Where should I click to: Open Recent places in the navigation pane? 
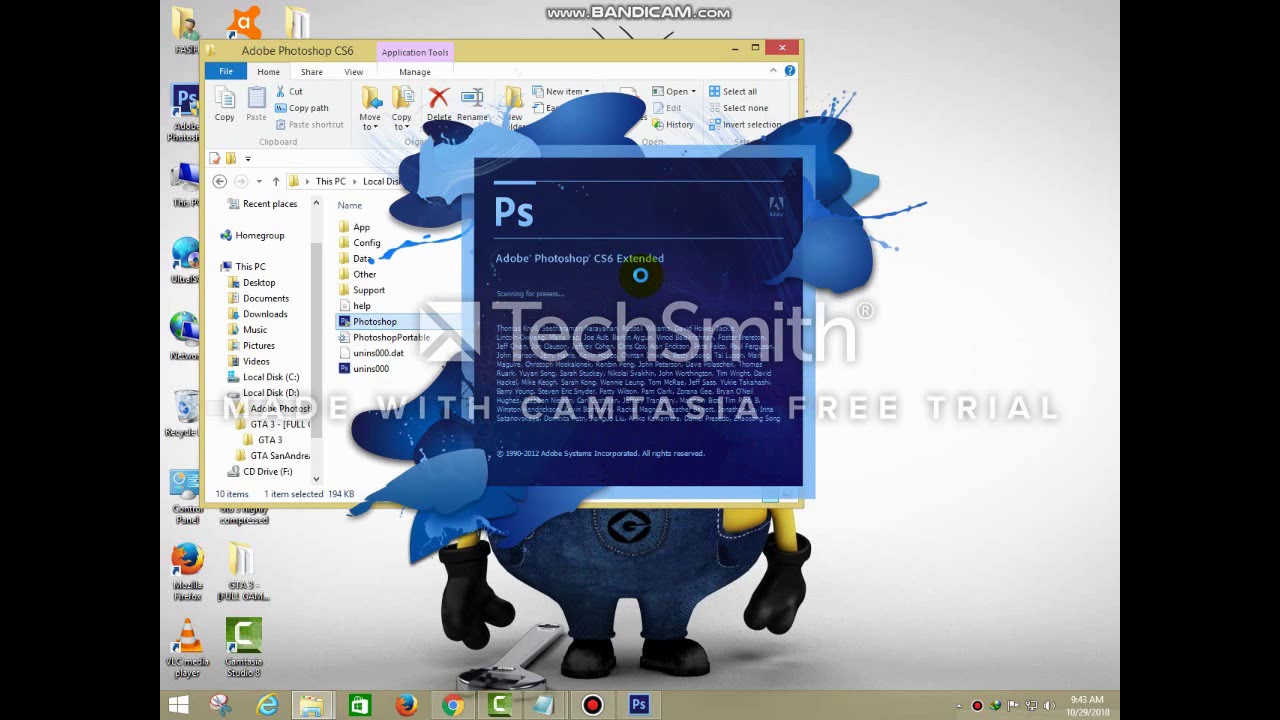(x=262, y=204)
